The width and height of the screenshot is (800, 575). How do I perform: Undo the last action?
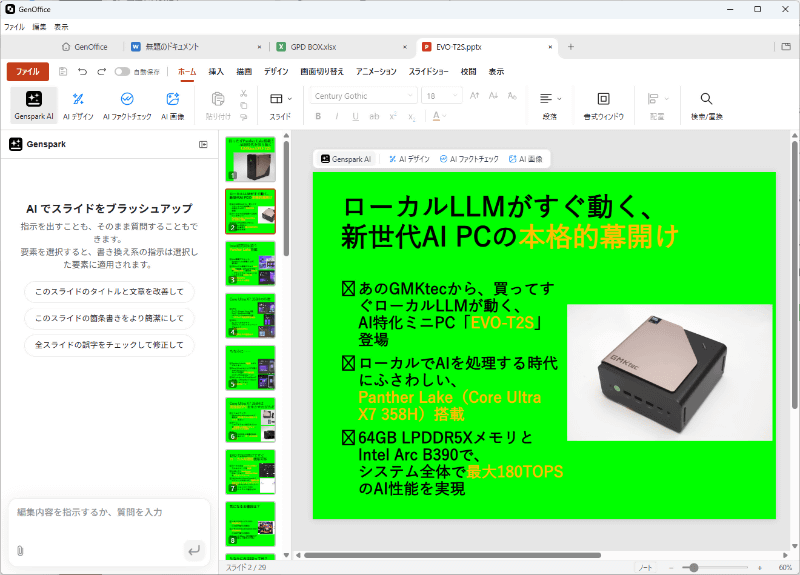pyautogui.click(x=82, y=71)
